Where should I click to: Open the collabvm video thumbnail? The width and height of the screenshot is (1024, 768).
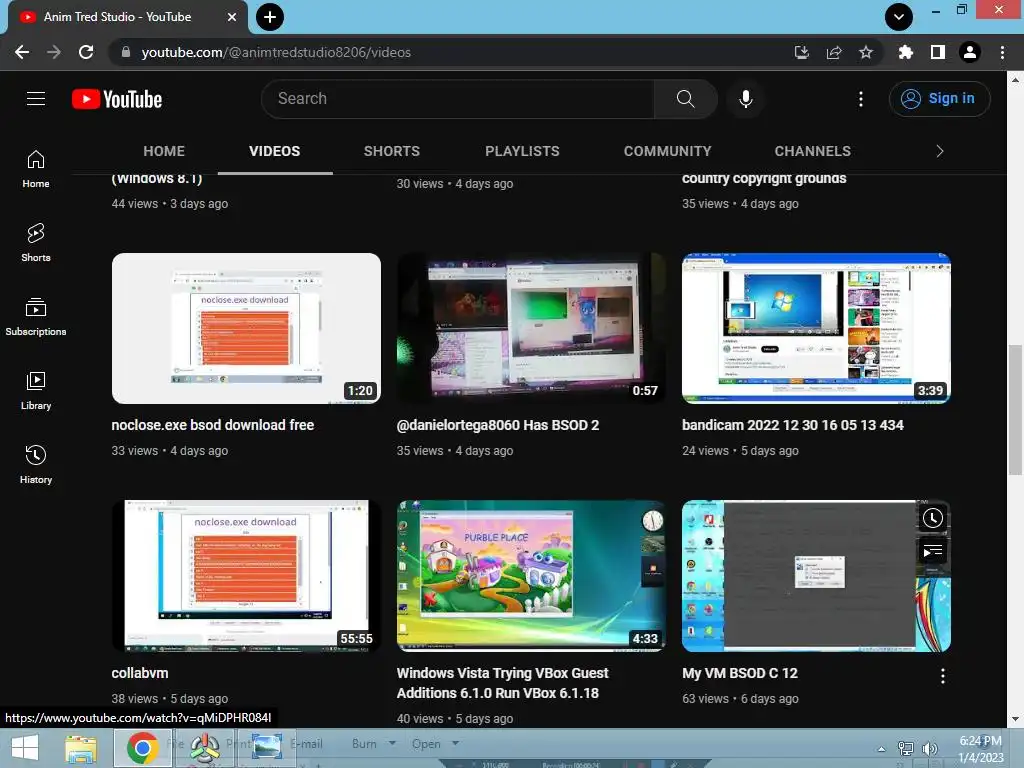coord(246,576)
